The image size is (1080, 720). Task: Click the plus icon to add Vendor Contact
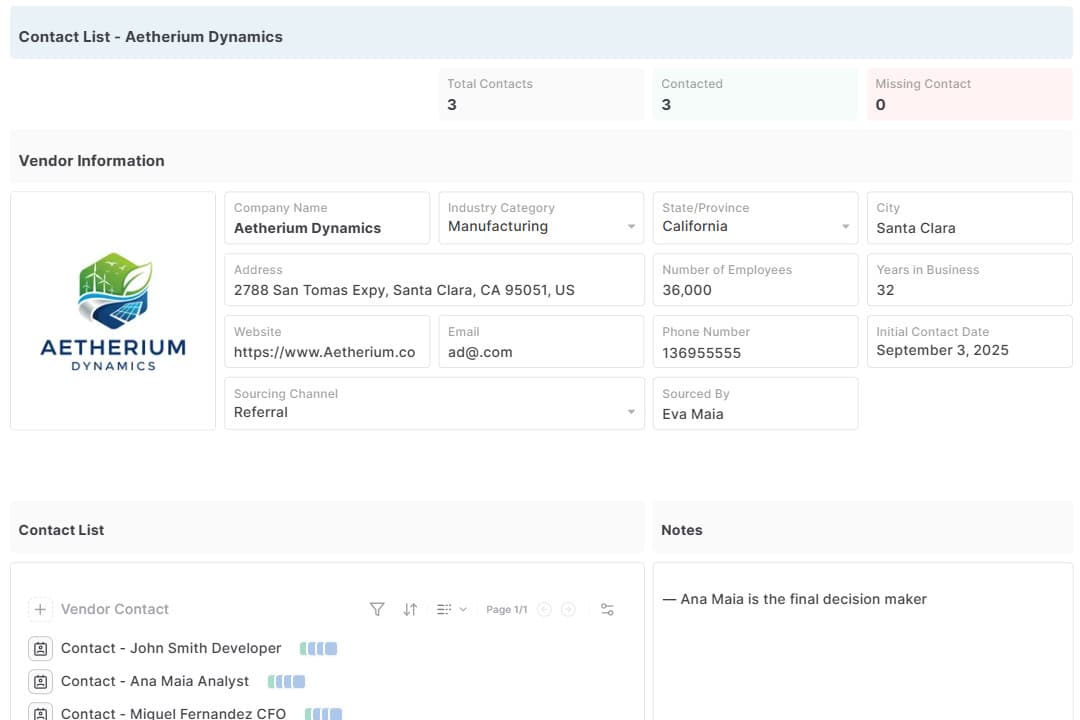point(40,609)
